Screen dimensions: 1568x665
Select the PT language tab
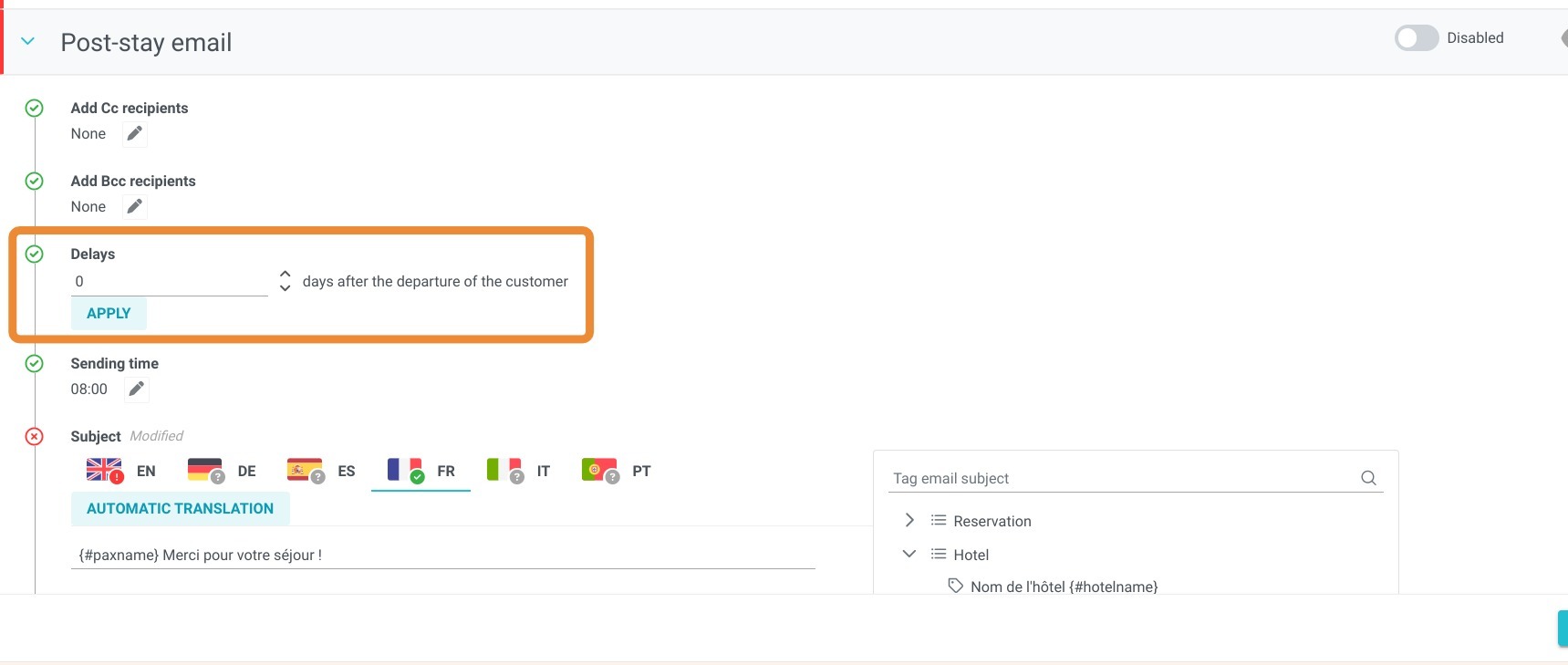click(x=617, y=471)
